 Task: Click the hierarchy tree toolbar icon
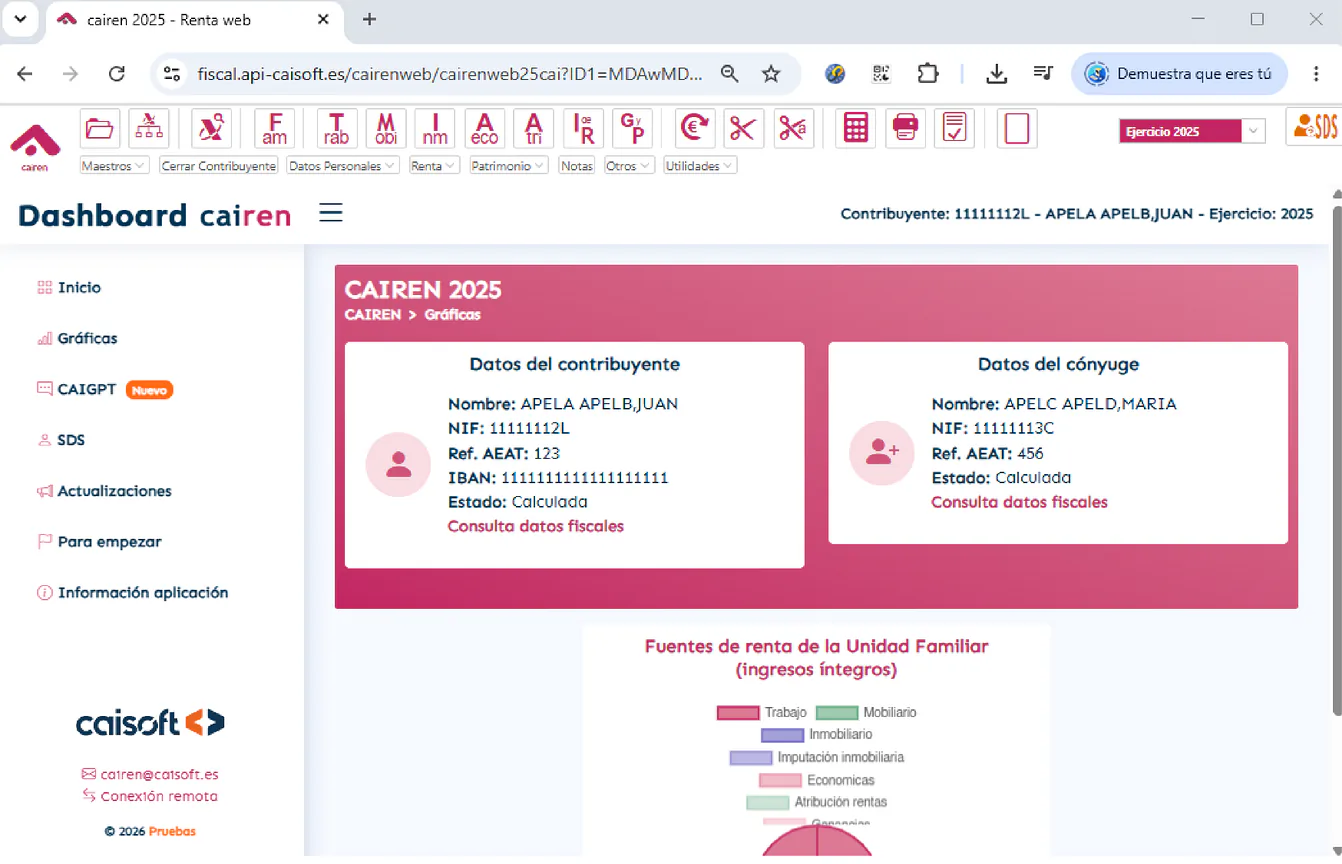coord(149,128)
